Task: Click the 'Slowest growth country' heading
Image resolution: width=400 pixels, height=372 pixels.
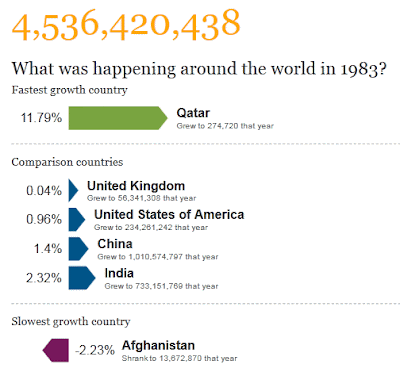Action: [x=71, y=321]
